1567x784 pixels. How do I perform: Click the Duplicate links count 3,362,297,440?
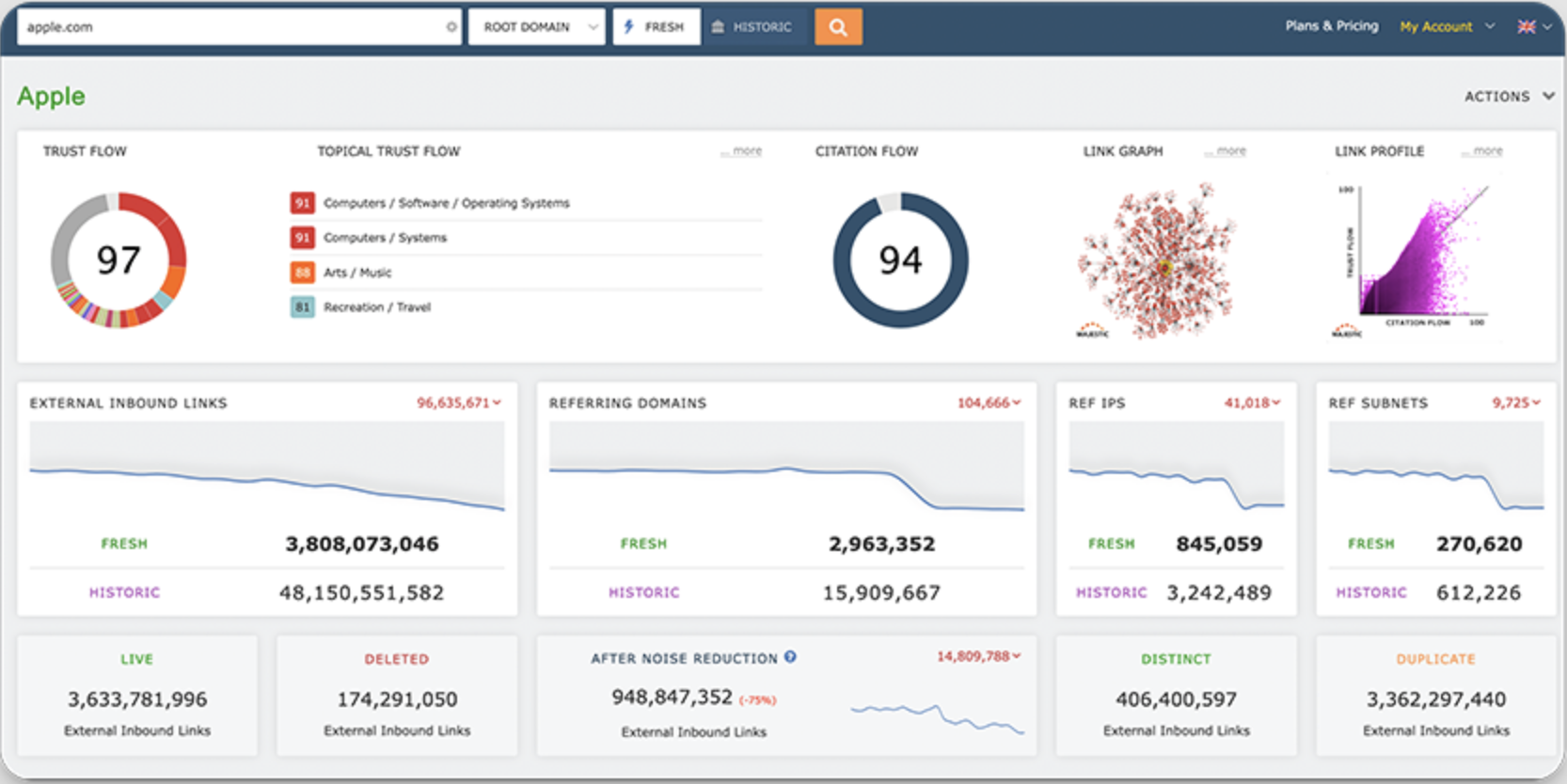(x=1435, y=699)
